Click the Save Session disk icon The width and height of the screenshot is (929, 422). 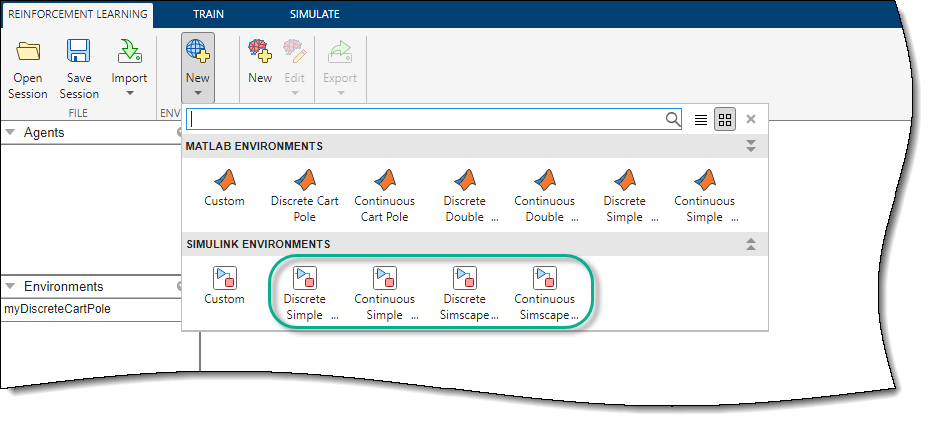tap(79, 53)
